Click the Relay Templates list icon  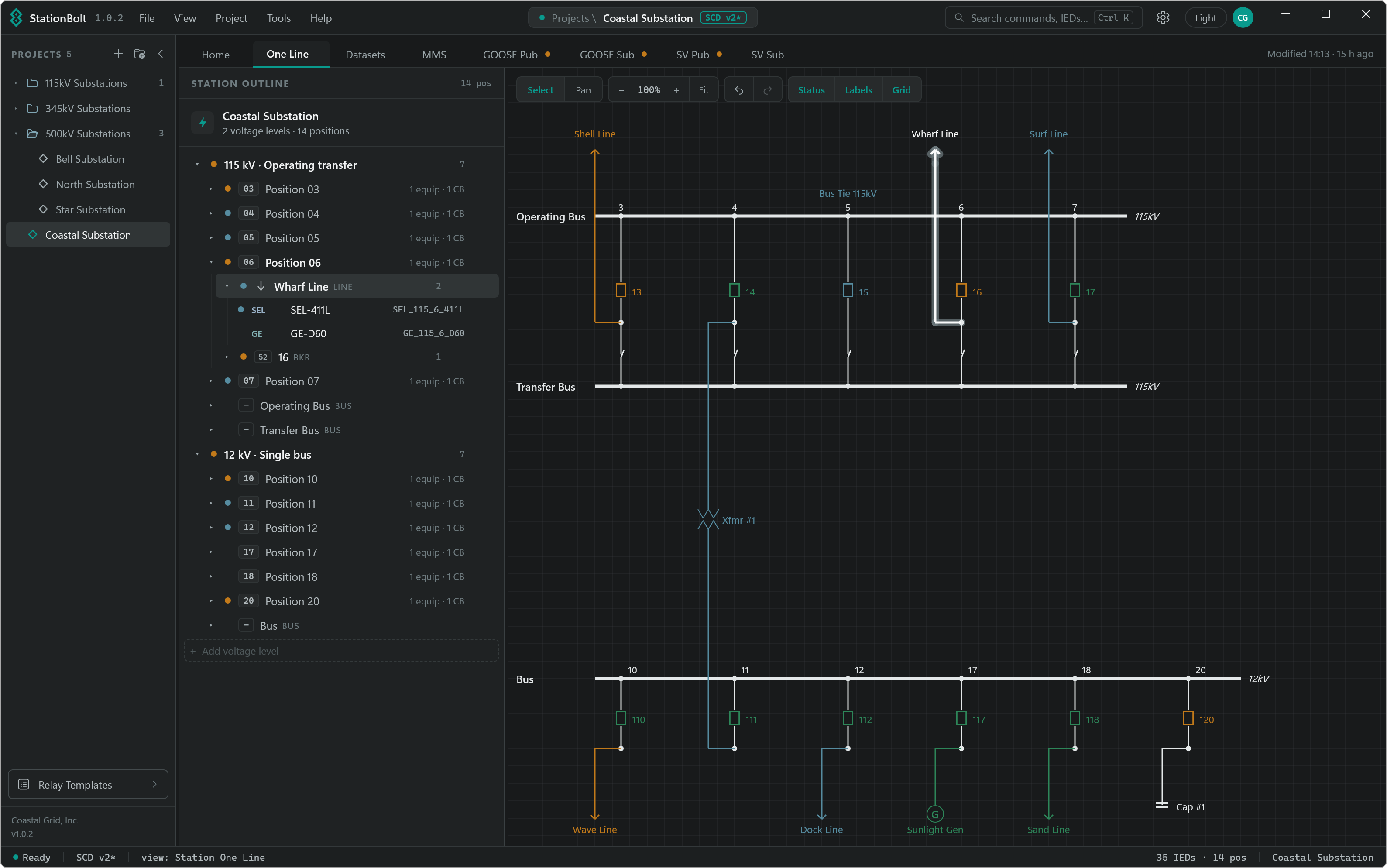coord(24,784)
